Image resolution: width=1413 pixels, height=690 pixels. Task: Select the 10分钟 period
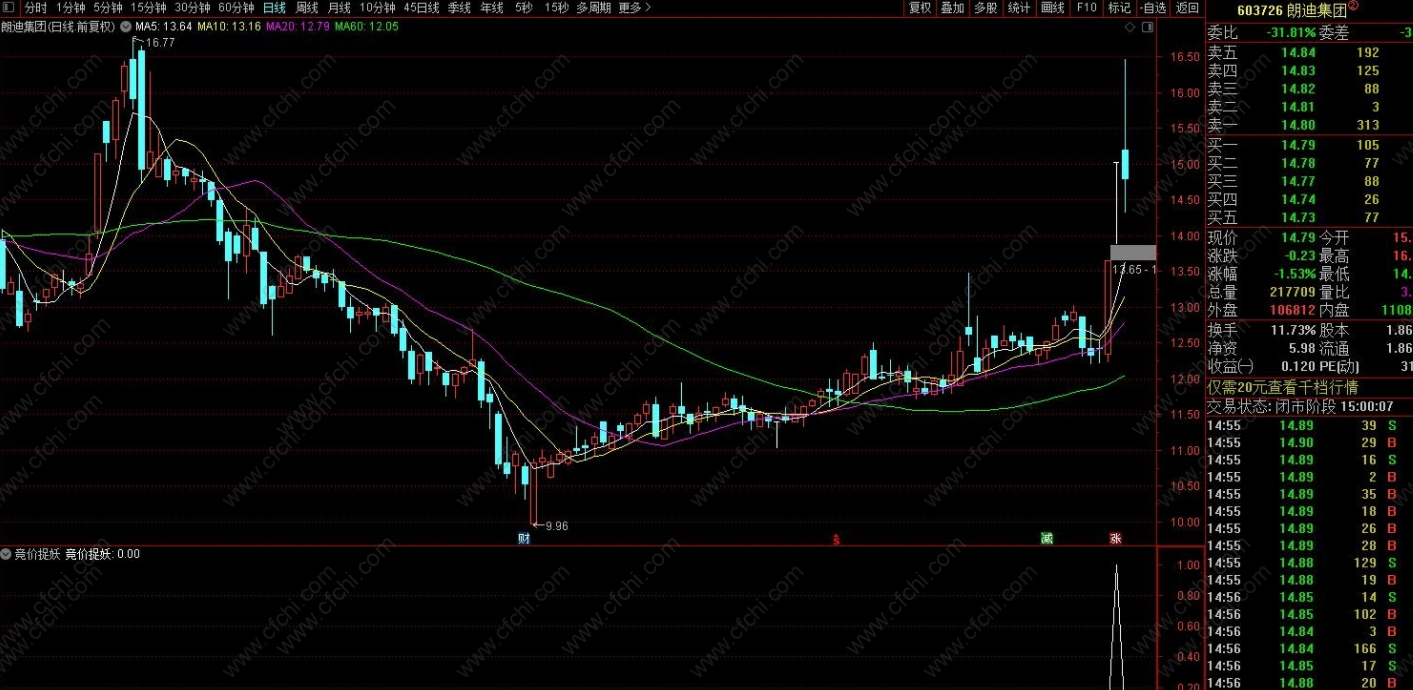[x=377, y=8]
